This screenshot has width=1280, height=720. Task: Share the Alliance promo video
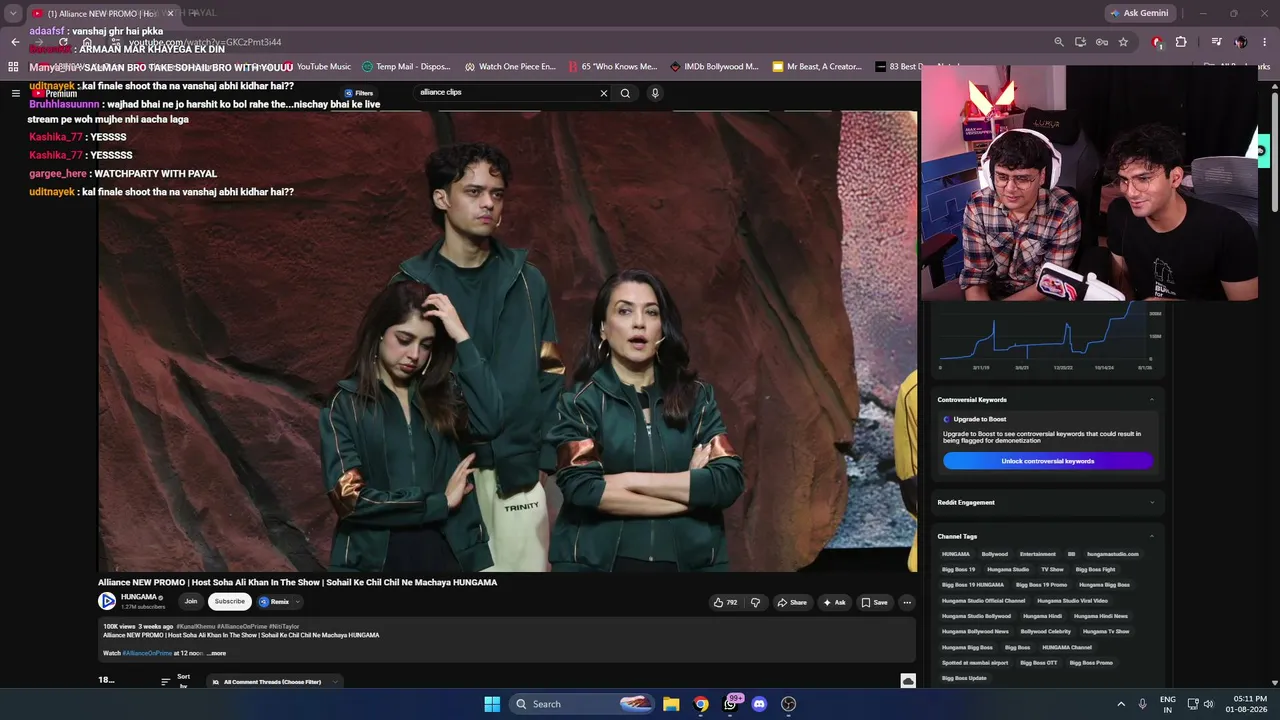(x=791, y=602)
